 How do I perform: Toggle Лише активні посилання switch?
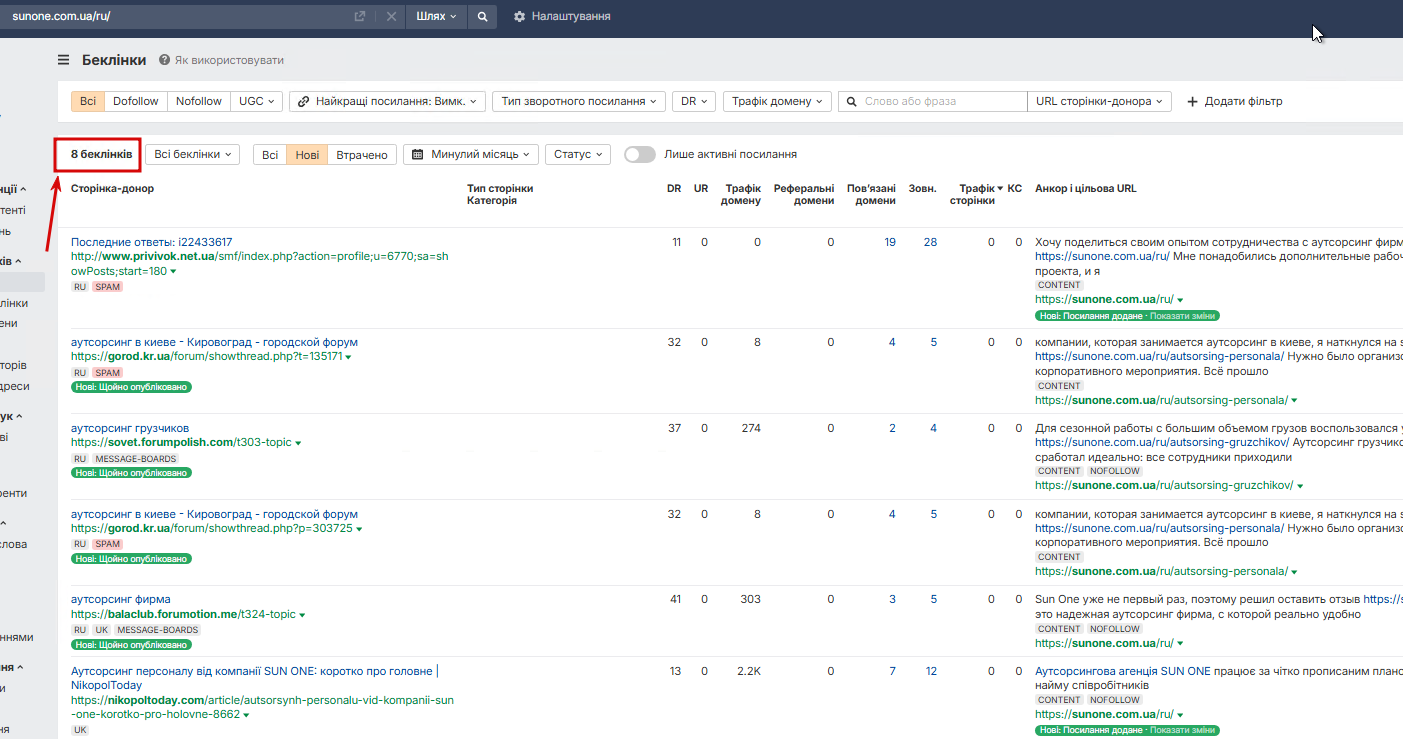[x=639, y=154]
